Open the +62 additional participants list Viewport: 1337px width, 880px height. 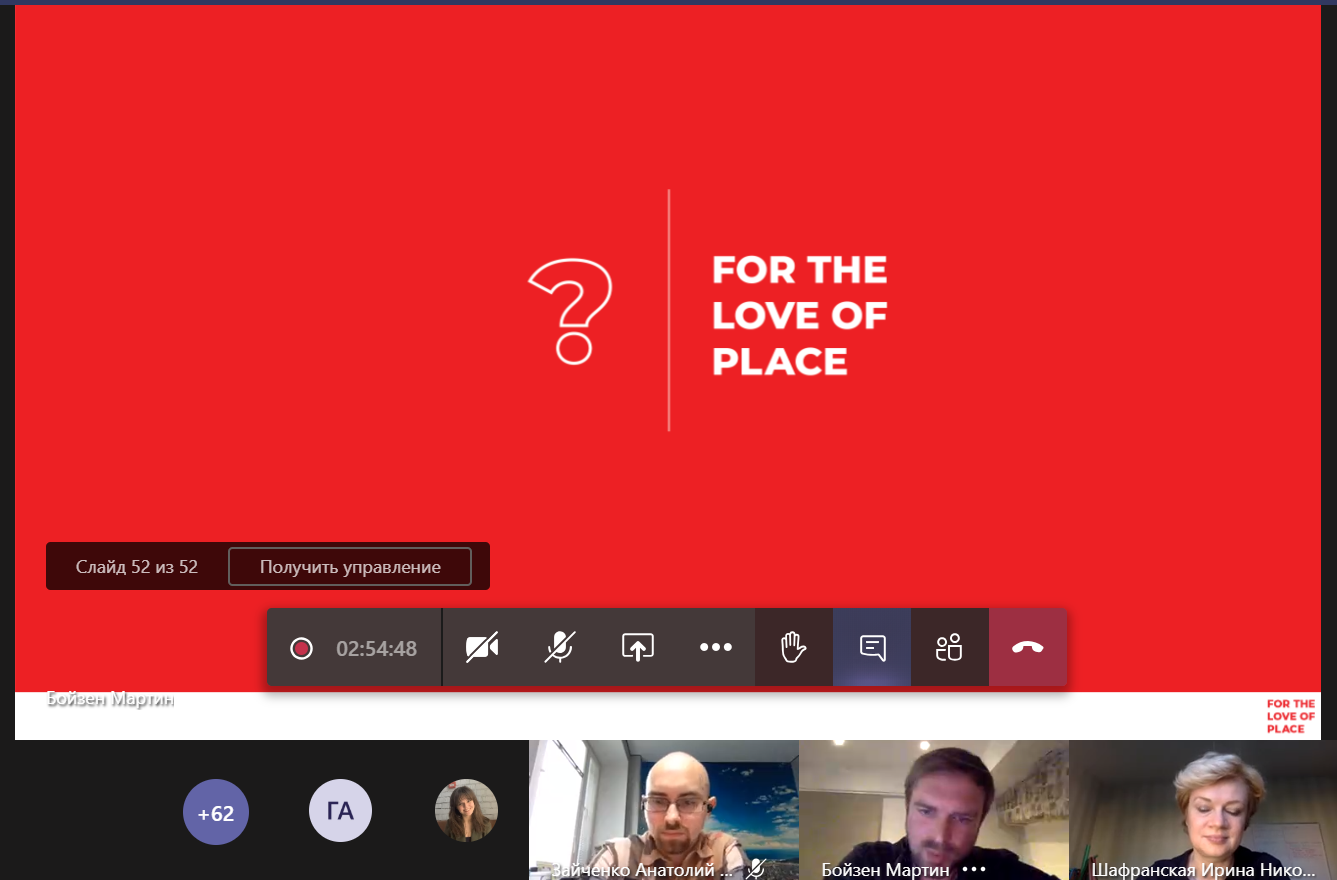coord(216,812)
